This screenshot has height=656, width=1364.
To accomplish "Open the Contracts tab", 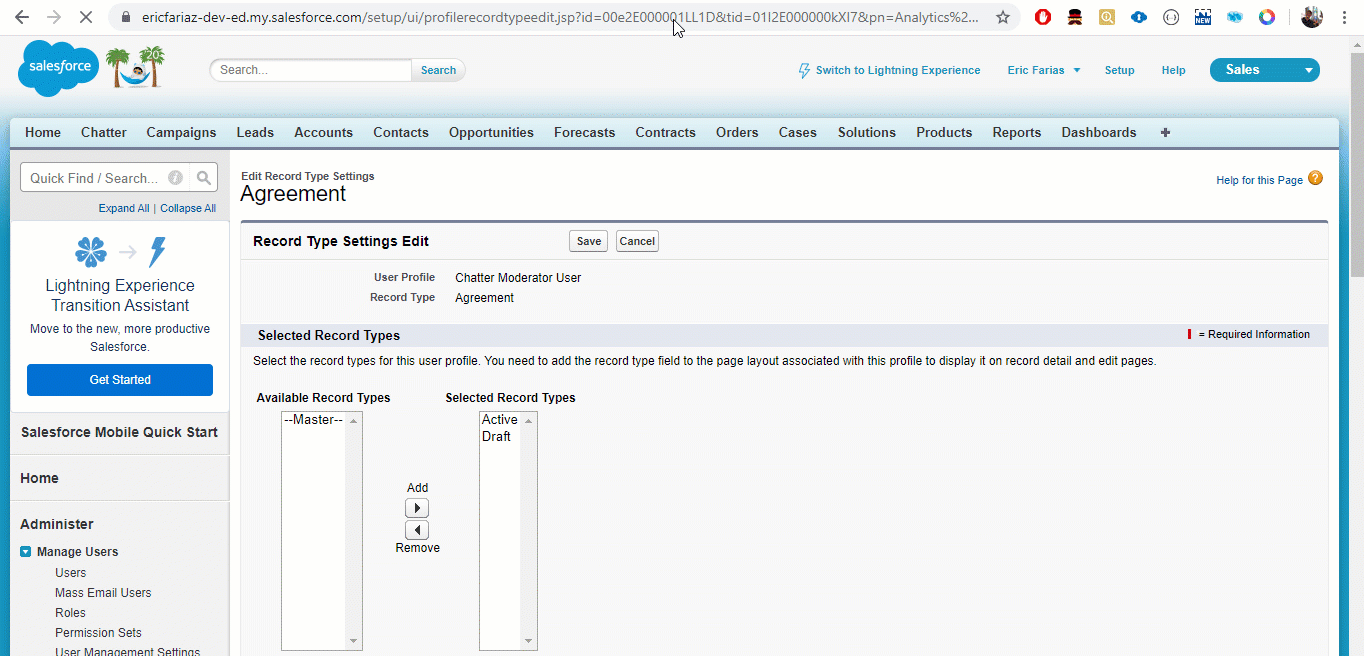I will [x=665, y=132].
